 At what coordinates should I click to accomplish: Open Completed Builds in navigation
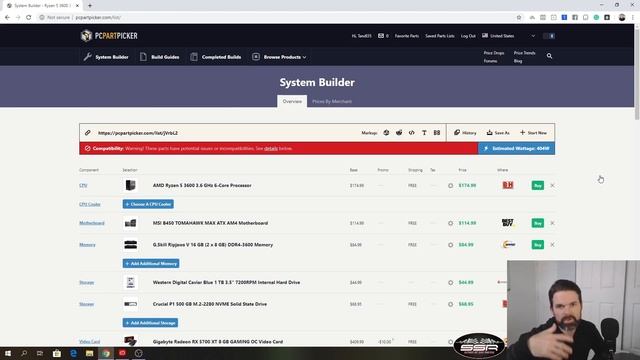coord(216,57)
